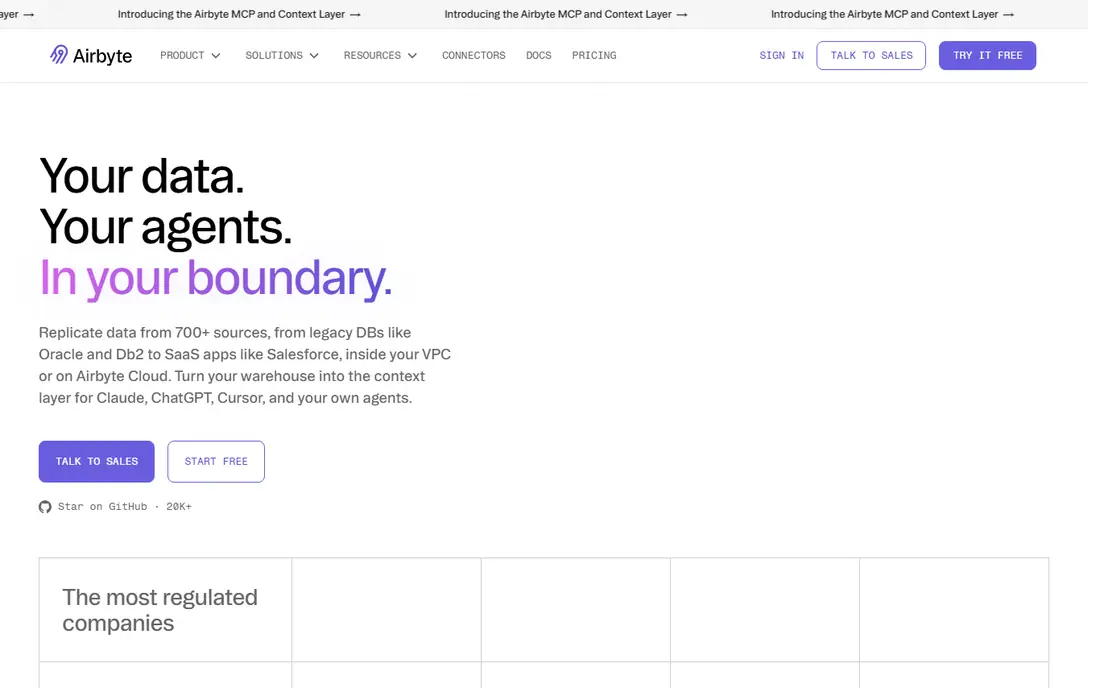Click the 'The most regulated companies' text
Screen dimensions: 1100x688
coord(160,610)
